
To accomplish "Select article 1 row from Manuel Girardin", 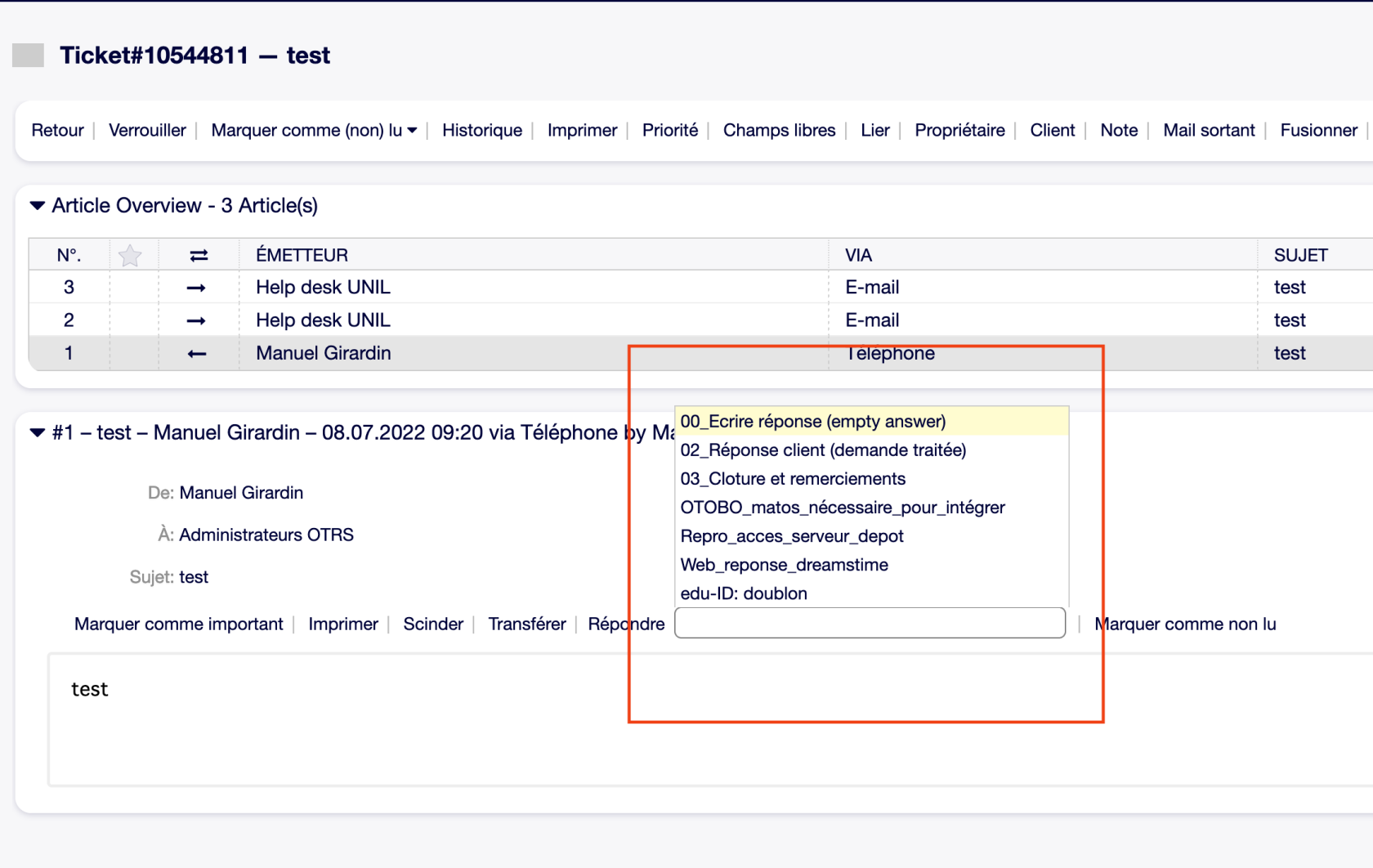I will coord(324,354).
